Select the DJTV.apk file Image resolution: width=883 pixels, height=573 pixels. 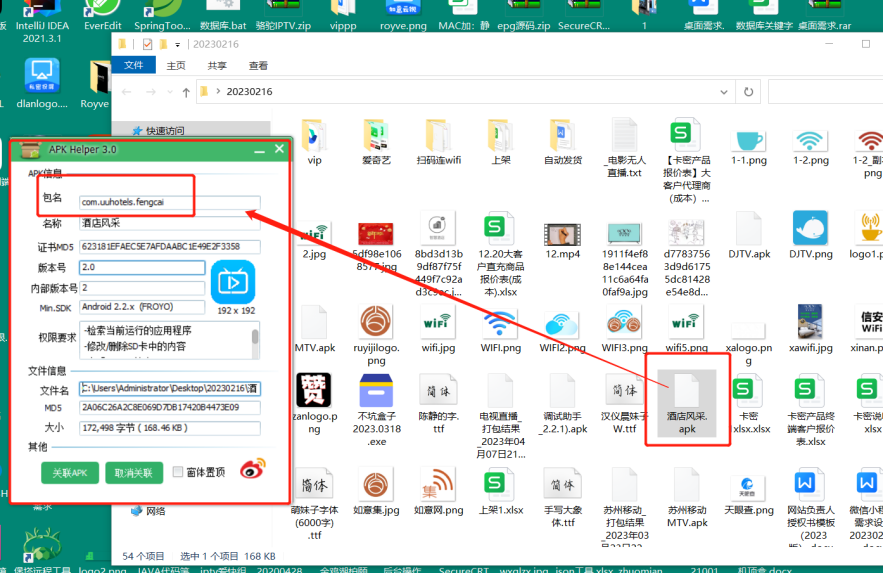(749, 236)
